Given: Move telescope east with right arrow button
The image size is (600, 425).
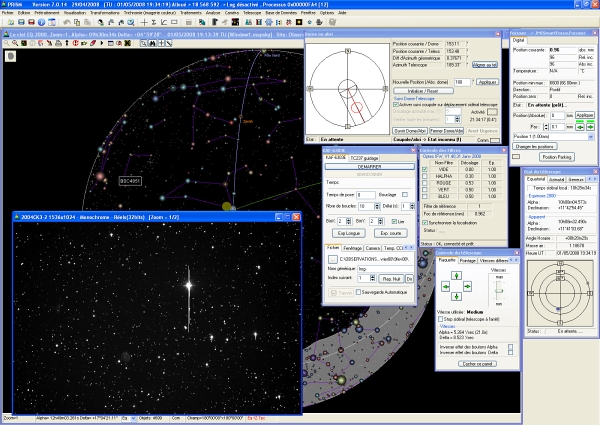Looking at the screenshot, I should coord(467,287).
